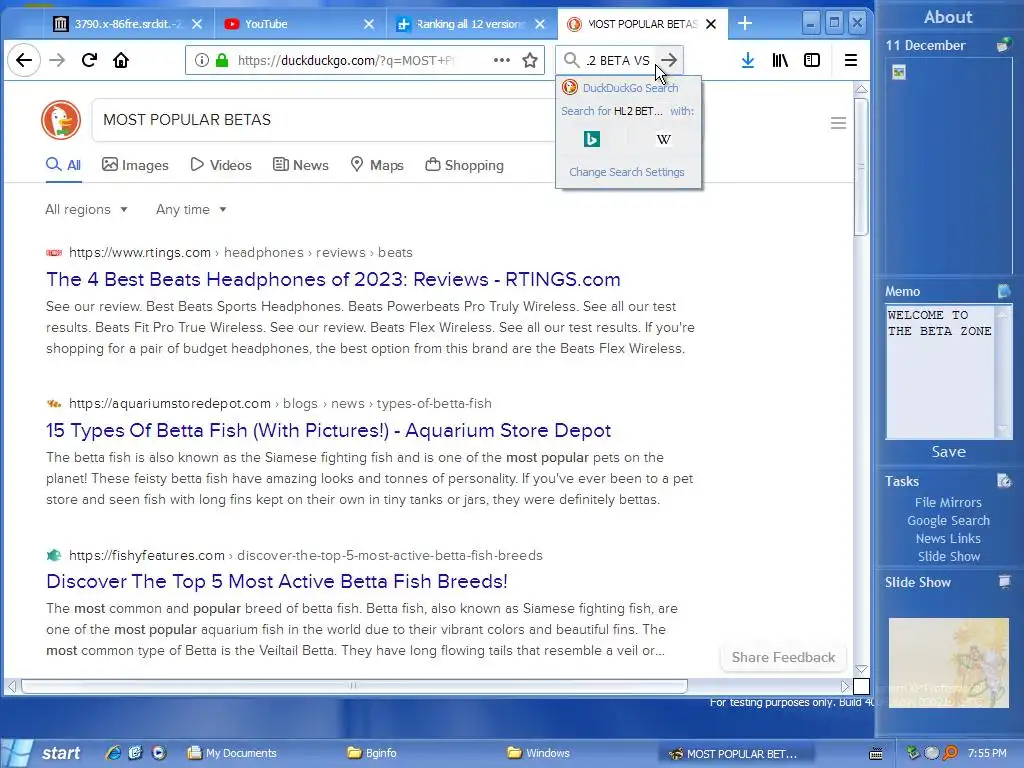The height and width of the screenshot is (768, 1024).
Task: Click the page vertical scrollbar thumb
Action: [861, 167]
